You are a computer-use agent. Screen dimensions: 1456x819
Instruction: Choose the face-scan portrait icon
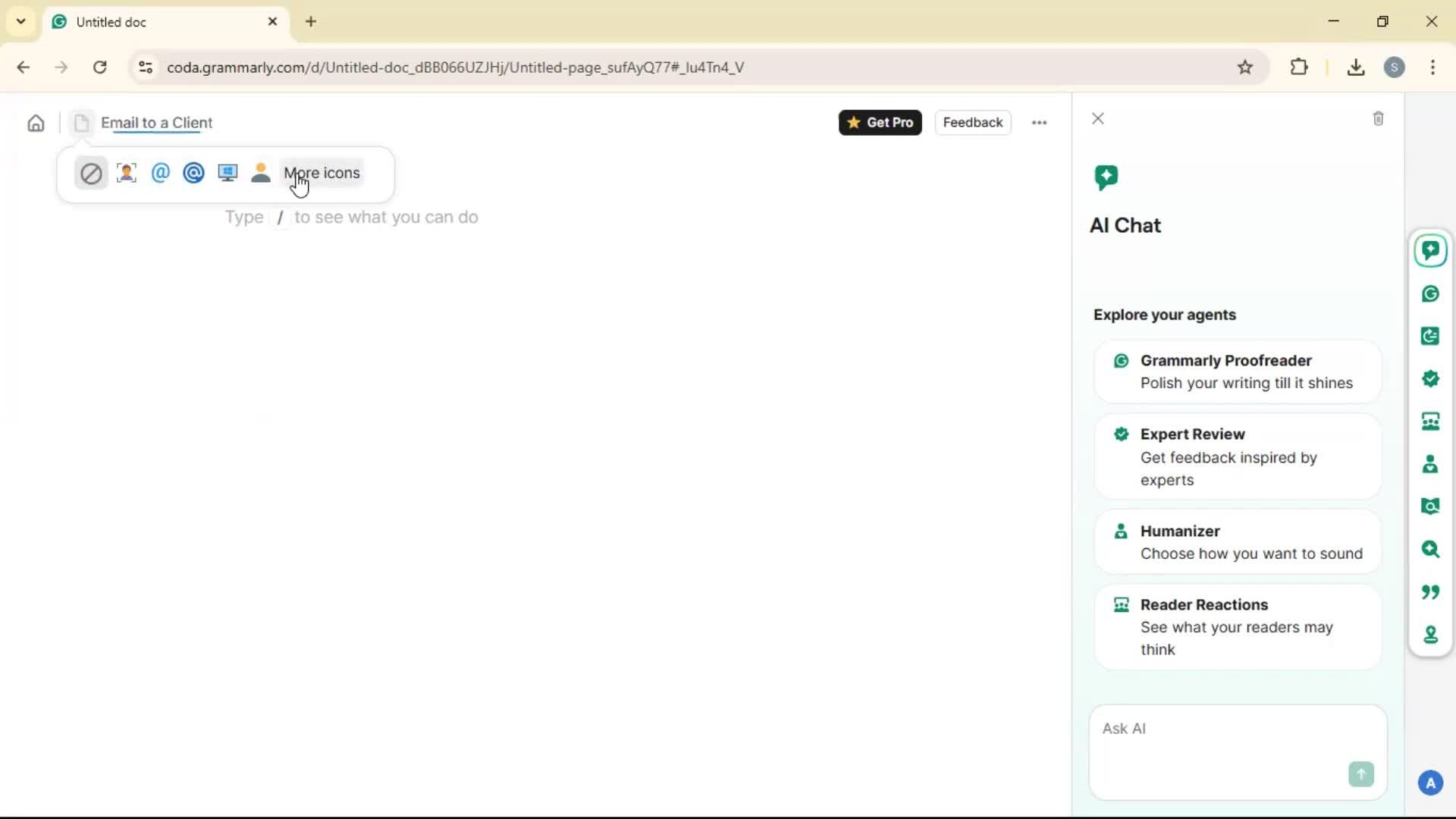click(127, 173)
